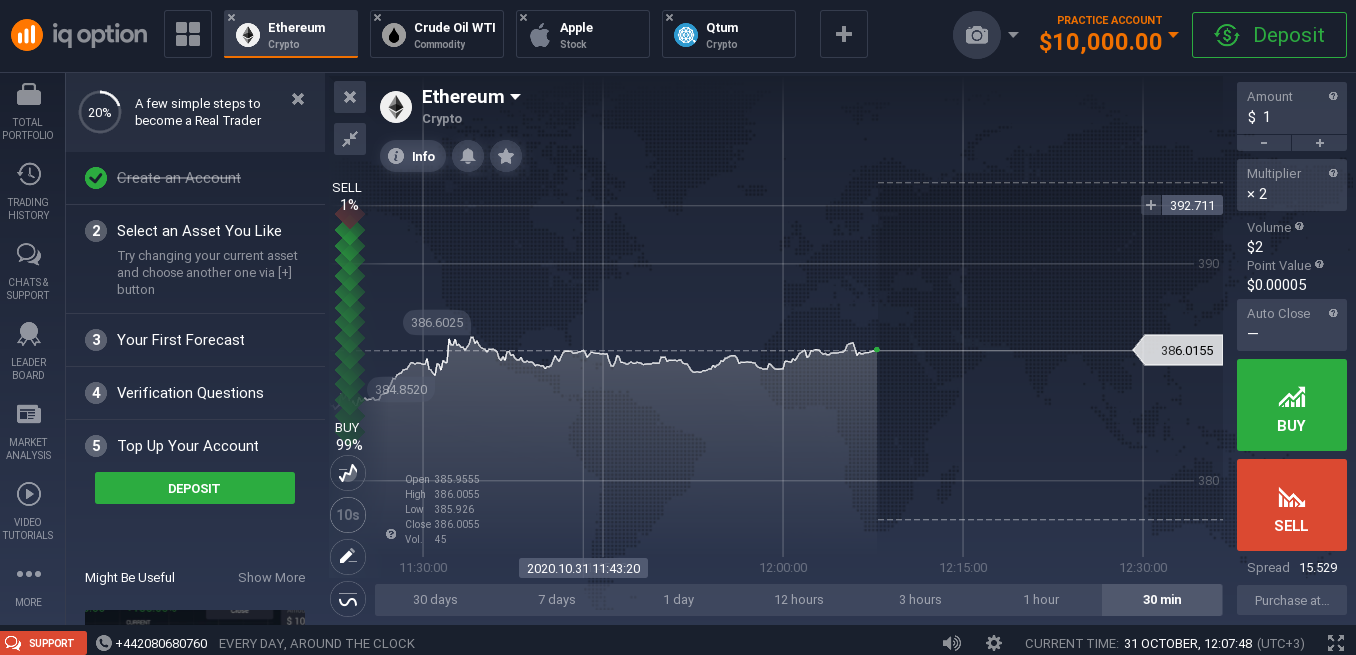1356x655 pixels.
Task: Open Total Portfolio briefcase icon
Action: tap(29, 96)
